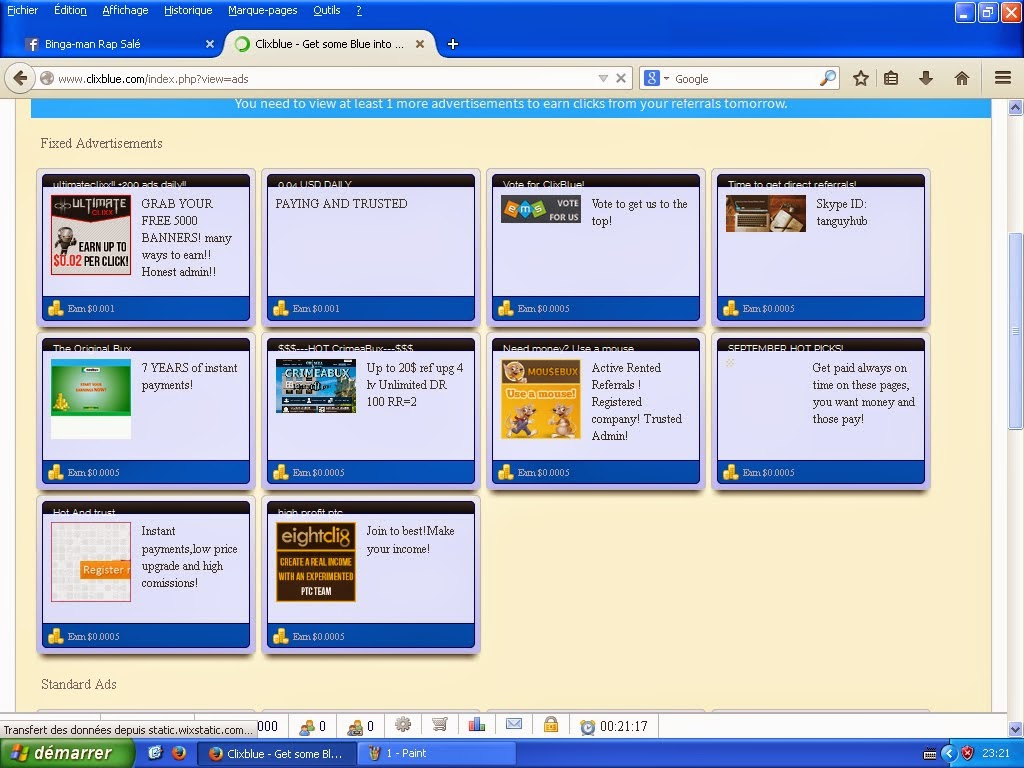Screen dimensions: 1024x768
Task: Click coins icon on 0.04 USD DAILY ad footer
Action: pyautogui.click(x=281, y=308)
